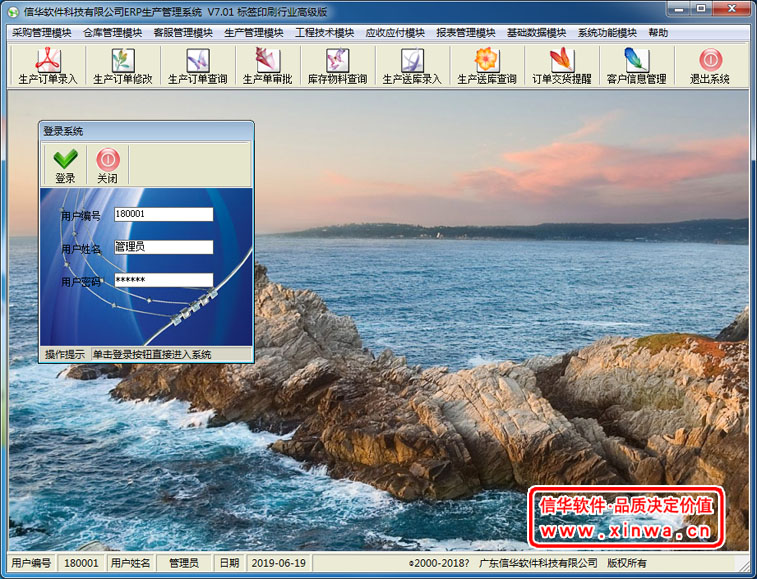The width and height of the screenshot is (757, 579).
Task: Click the green checkmark 登录 button
Action: click(x=65, y=166)
